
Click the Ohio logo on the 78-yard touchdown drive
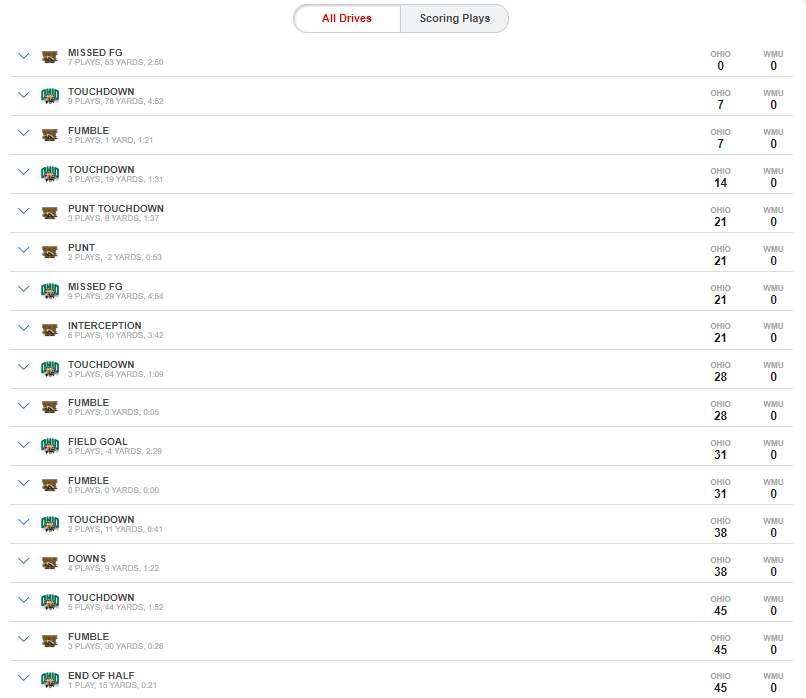click(x=50, y=96)
